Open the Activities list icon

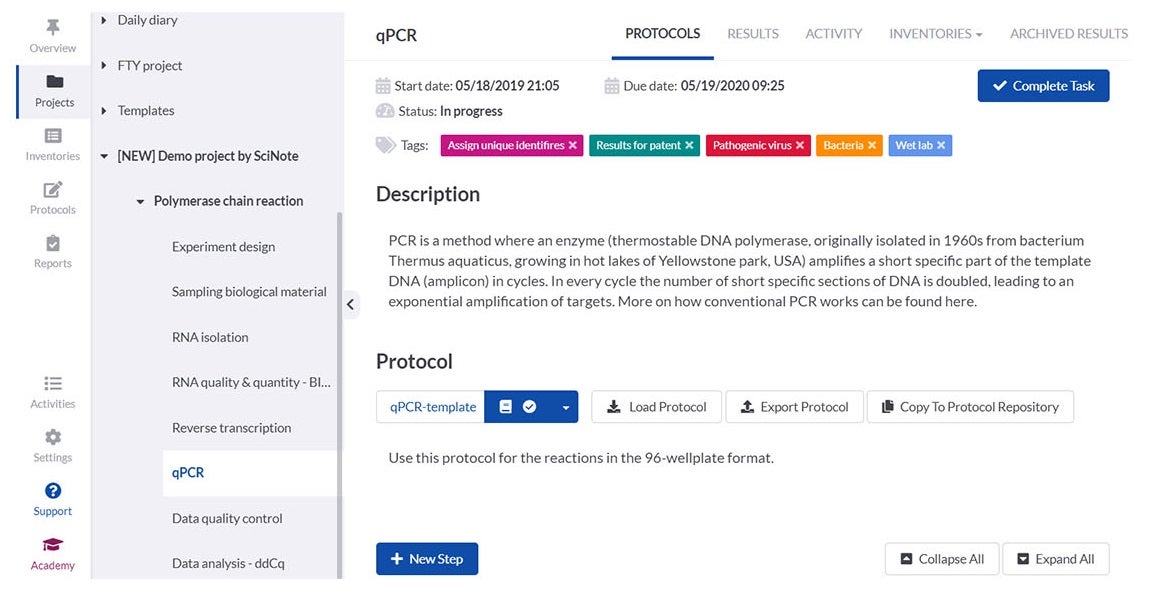point(53,384)
